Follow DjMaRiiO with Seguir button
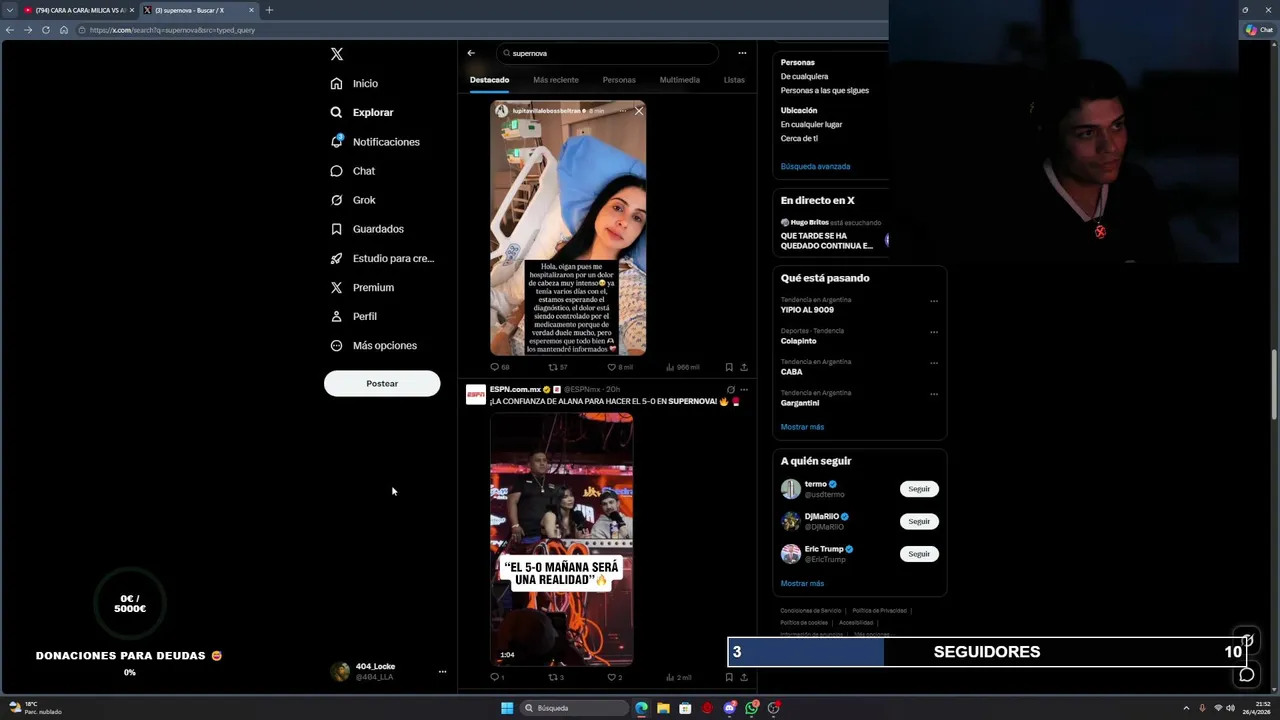 [x=919, y=521]
